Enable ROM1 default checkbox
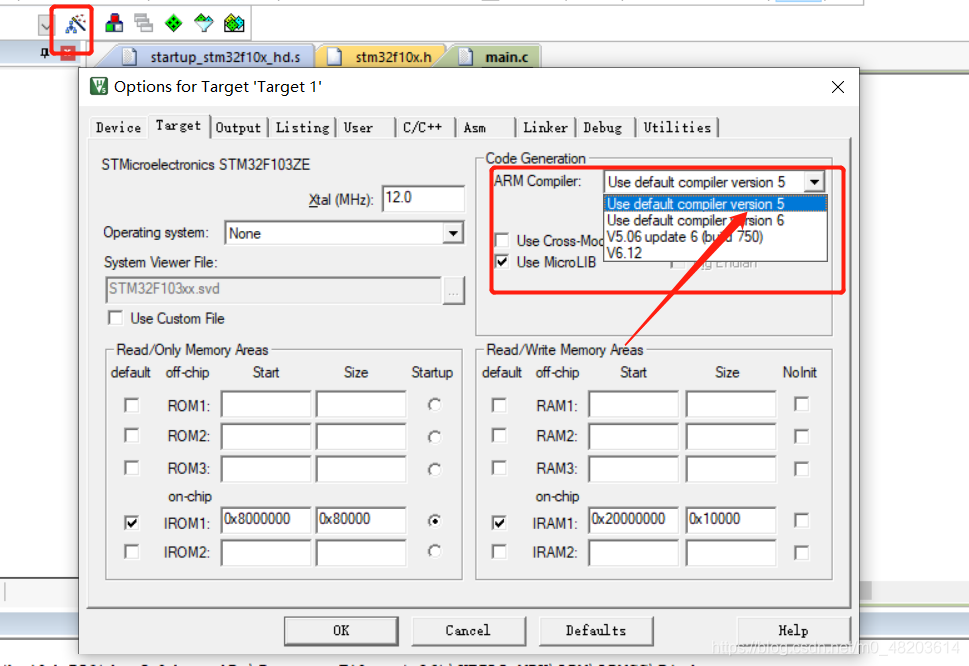This screenshot has height=666, width=969. (131, 405)
